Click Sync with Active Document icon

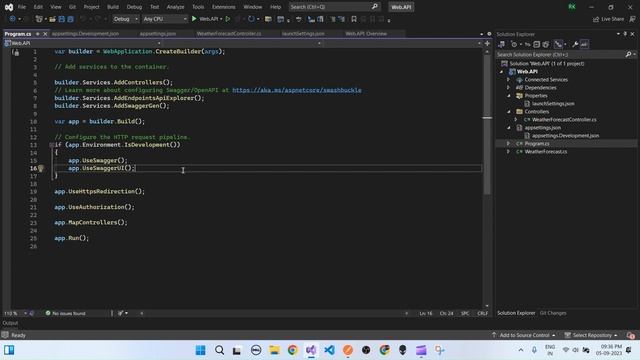(x=527, y=44)
